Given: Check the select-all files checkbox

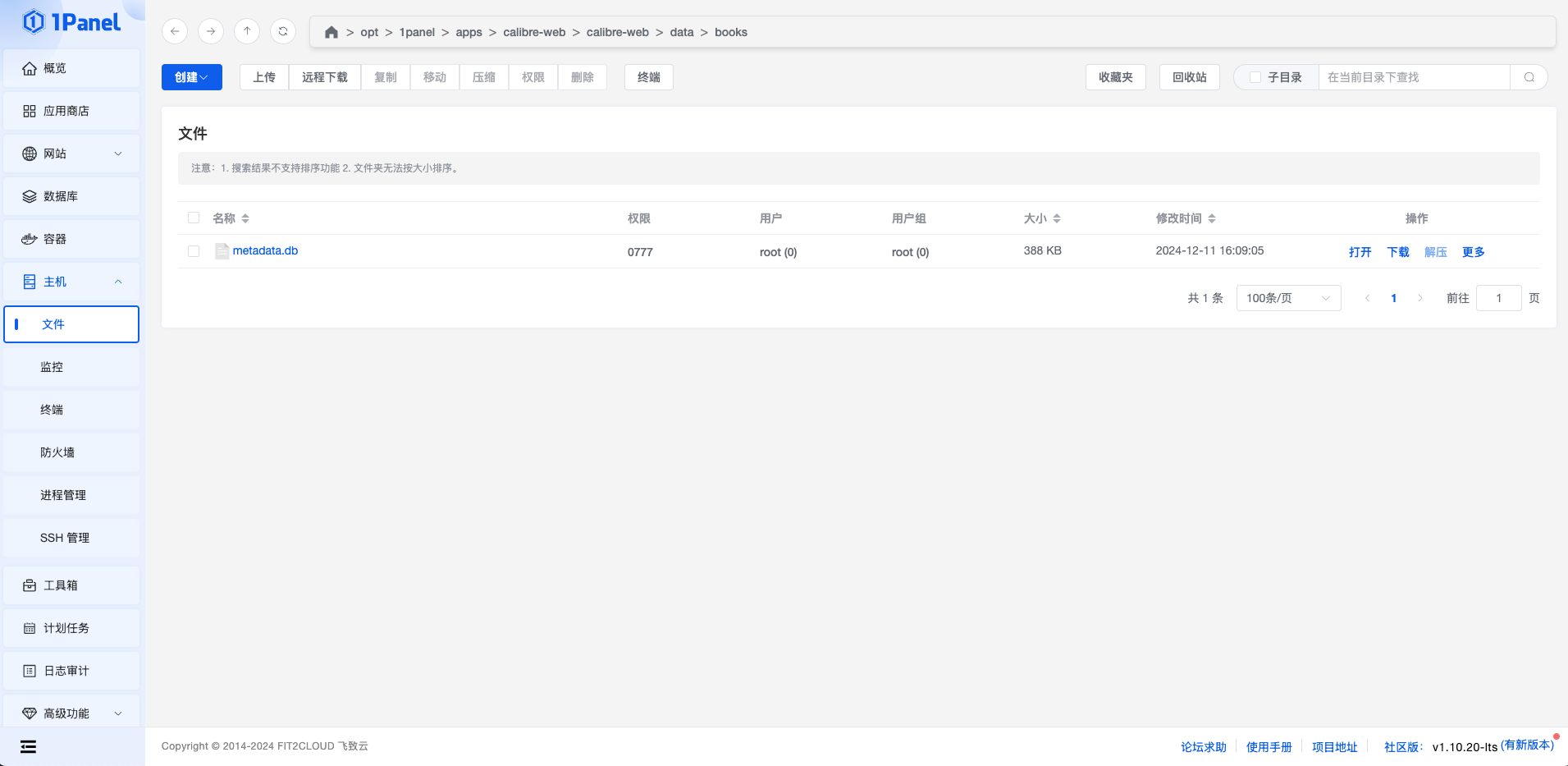Looking at the screenshot, I should click(194, 218).
